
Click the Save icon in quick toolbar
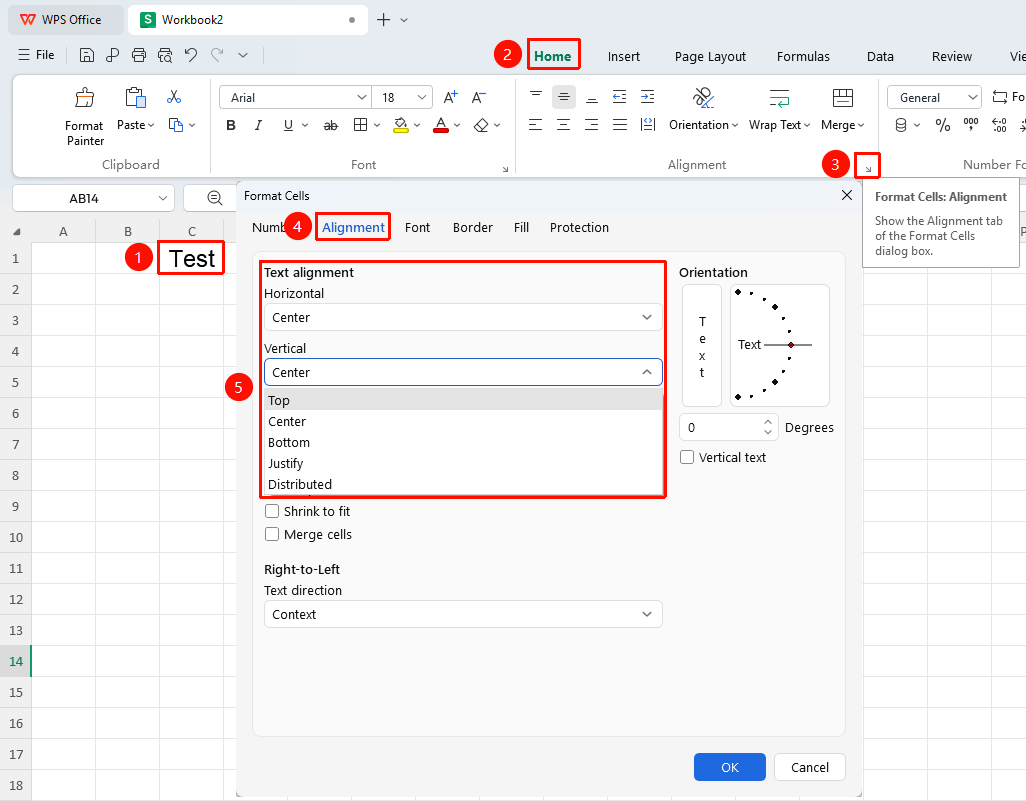(x=86, y=55)
